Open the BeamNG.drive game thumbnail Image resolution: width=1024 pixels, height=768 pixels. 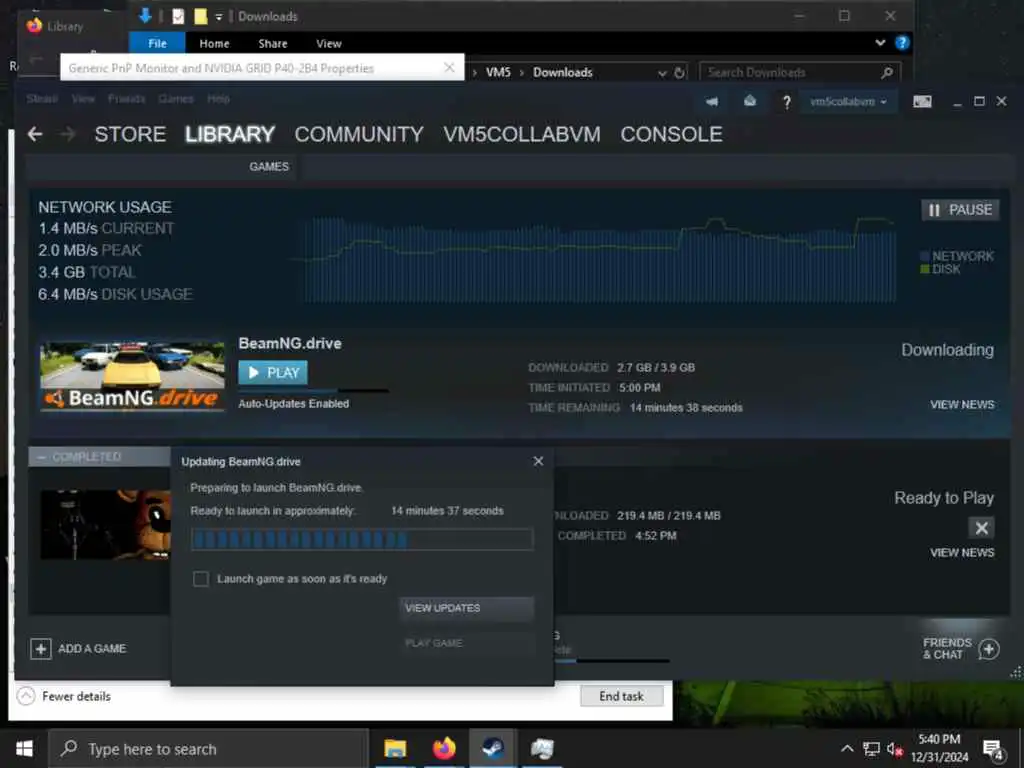pos(133,376)
